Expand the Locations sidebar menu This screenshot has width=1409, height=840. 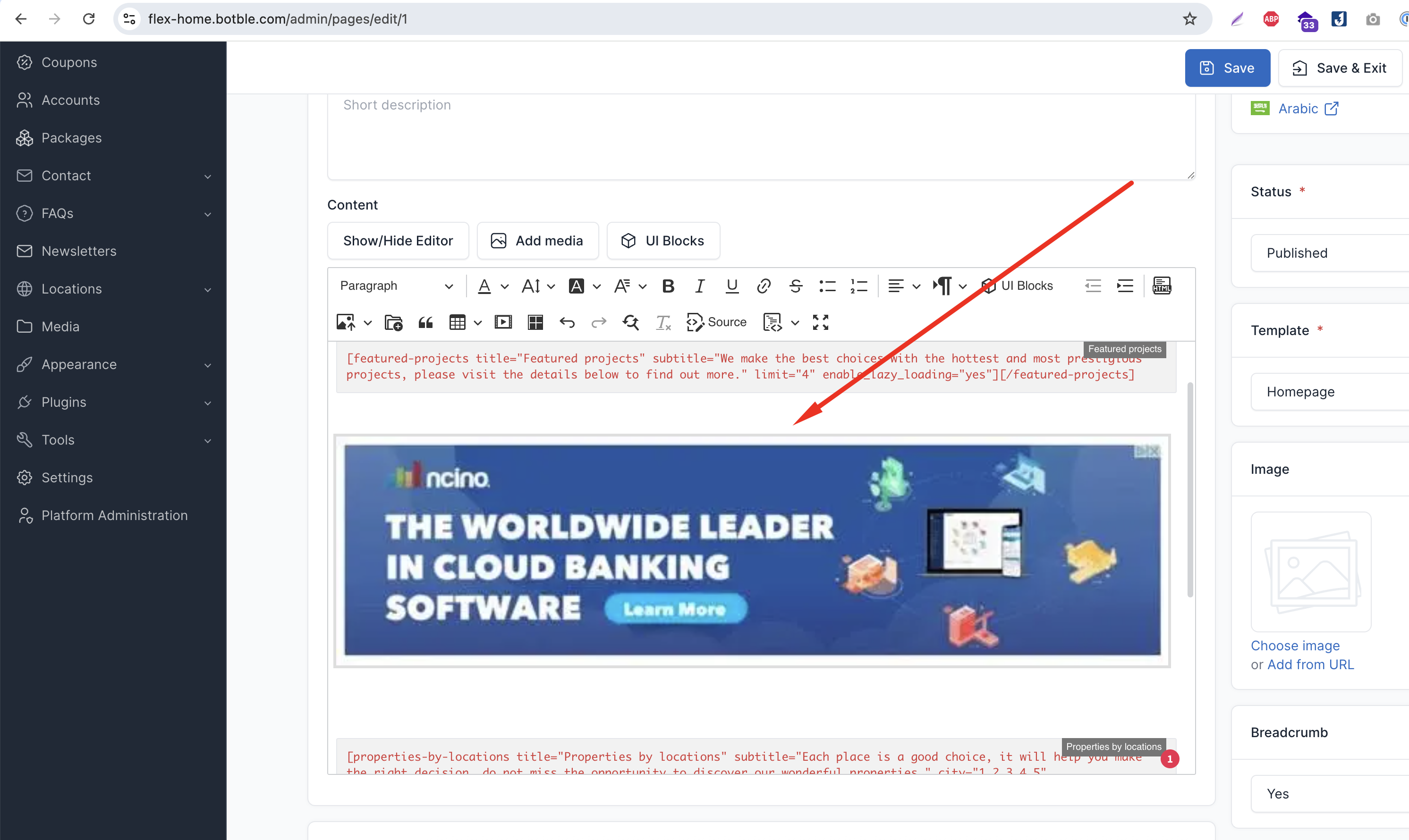113,289
